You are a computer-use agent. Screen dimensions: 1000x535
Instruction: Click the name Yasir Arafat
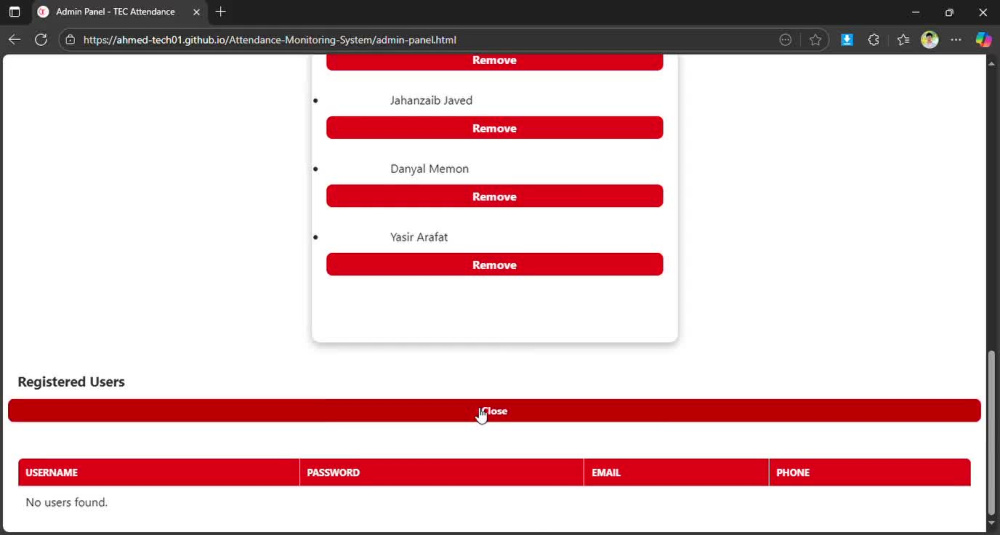pos(419,237)
